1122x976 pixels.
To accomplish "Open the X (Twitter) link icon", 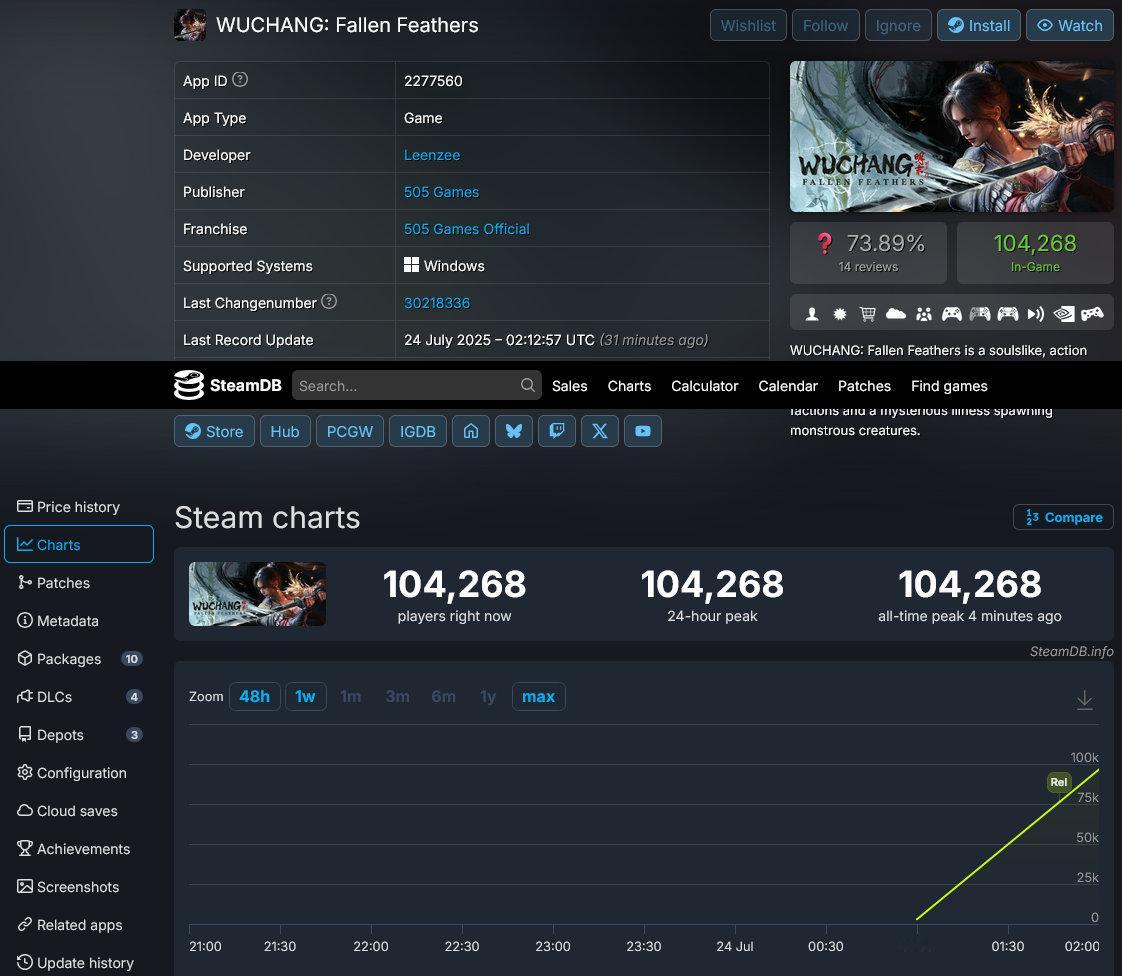I will click(x=600, y=431).
